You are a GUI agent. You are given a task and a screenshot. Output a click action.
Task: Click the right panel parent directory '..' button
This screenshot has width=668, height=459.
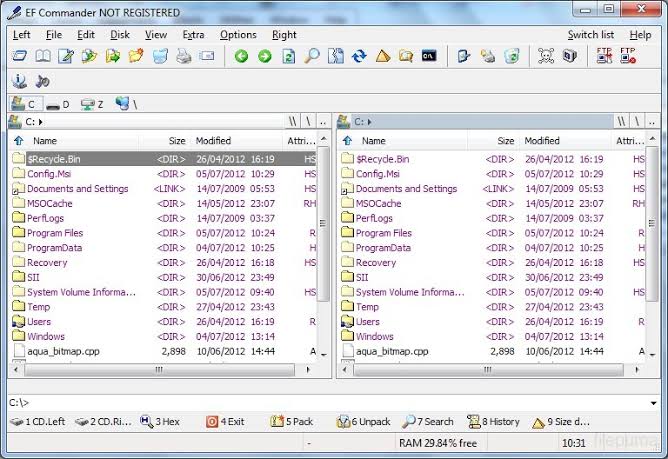pos(652,122)
